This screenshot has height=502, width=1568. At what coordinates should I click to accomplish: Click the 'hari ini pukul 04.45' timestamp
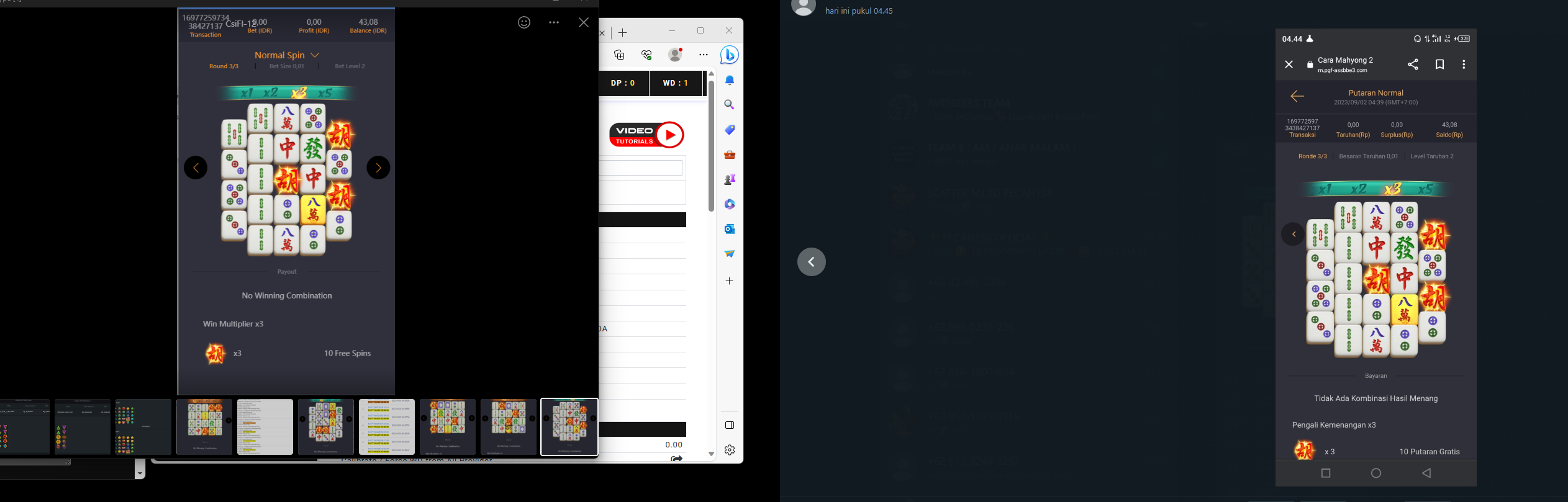(859, 11)
